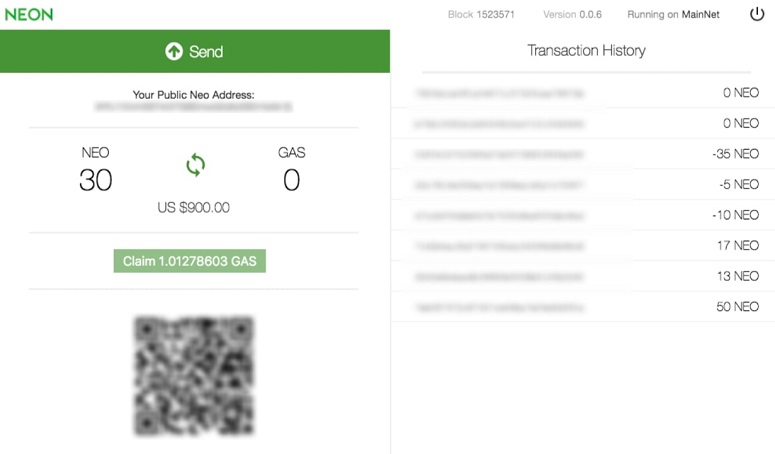Click the US $900.00 value

(x=194, y=208)
